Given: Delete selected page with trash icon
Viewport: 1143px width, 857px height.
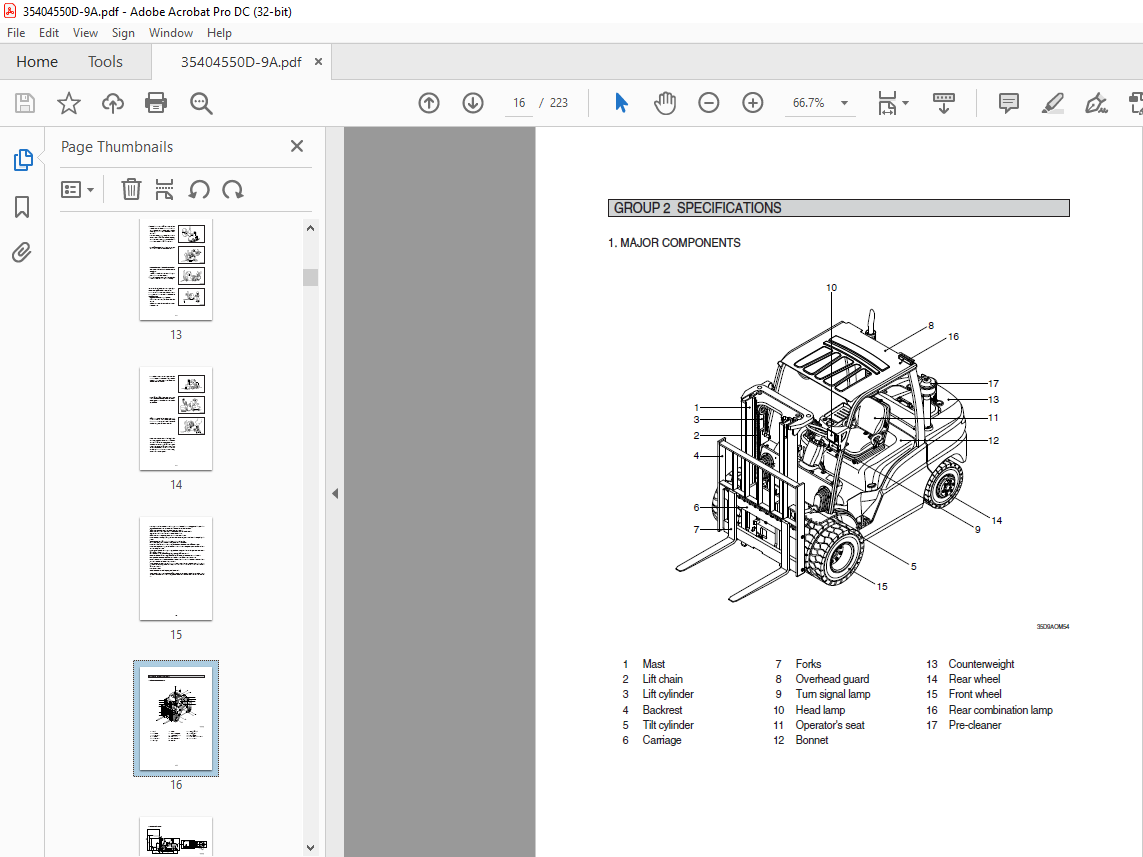Looking at the screenshot, I should pyautogui.click(x=131, y=189).
